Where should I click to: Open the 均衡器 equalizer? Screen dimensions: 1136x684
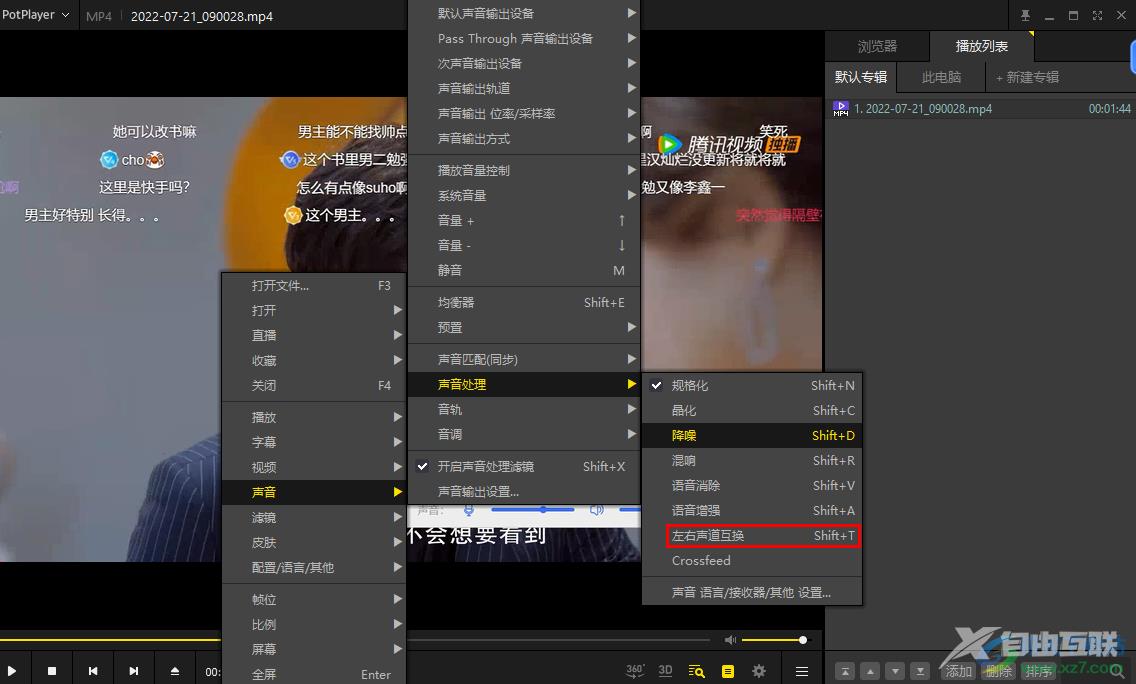(x=524, y=302)
